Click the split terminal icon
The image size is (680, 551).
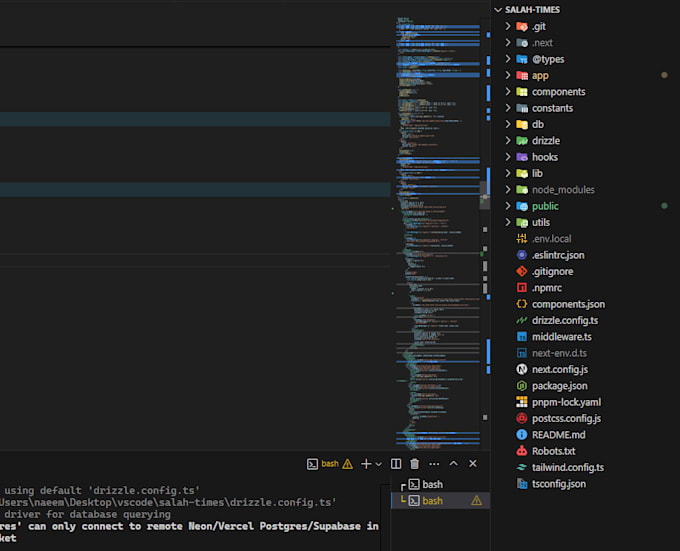click(x=396, y=464)
